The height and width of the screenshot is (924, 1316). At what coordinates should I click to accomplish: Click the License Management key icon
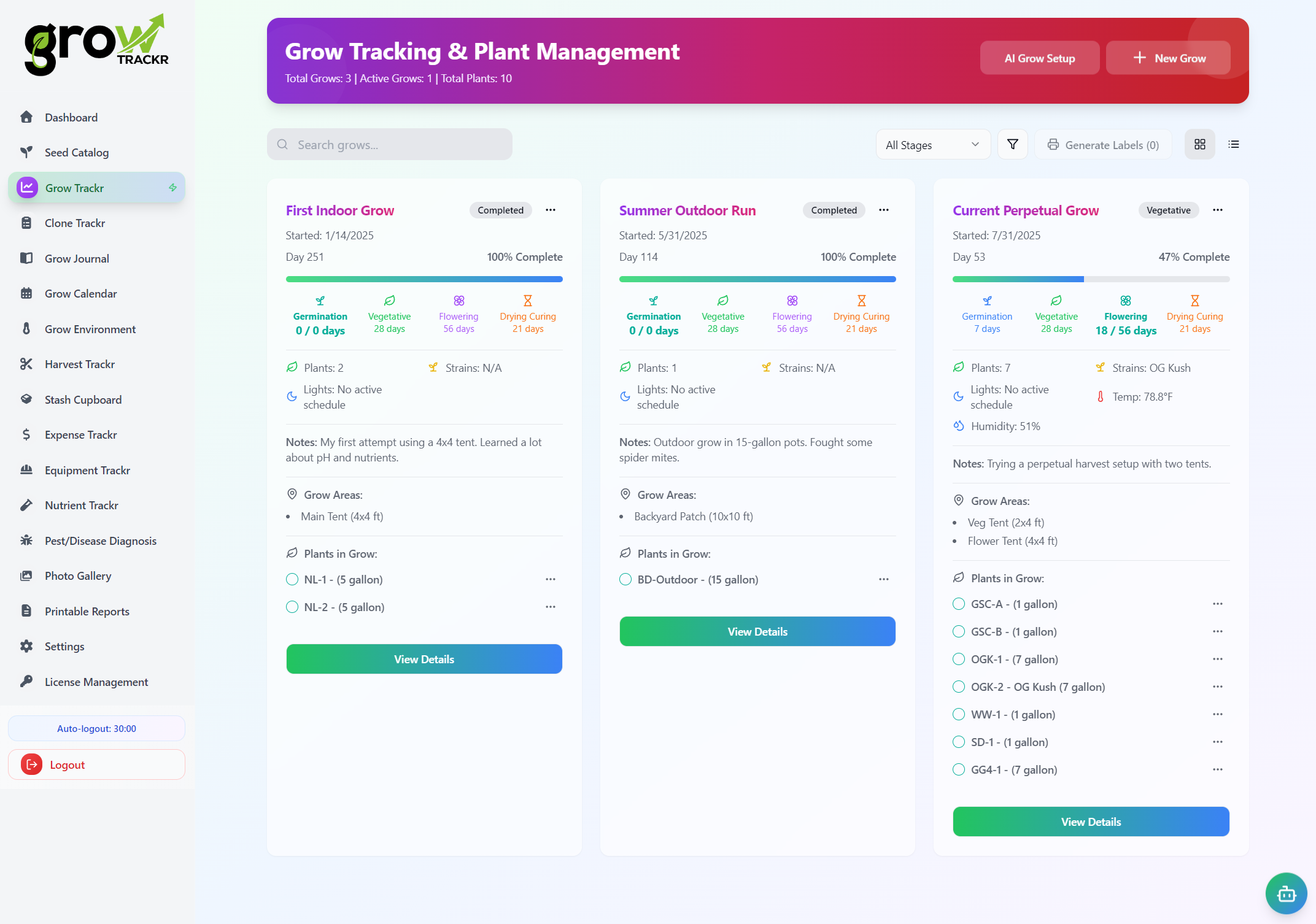click(26, 682)
